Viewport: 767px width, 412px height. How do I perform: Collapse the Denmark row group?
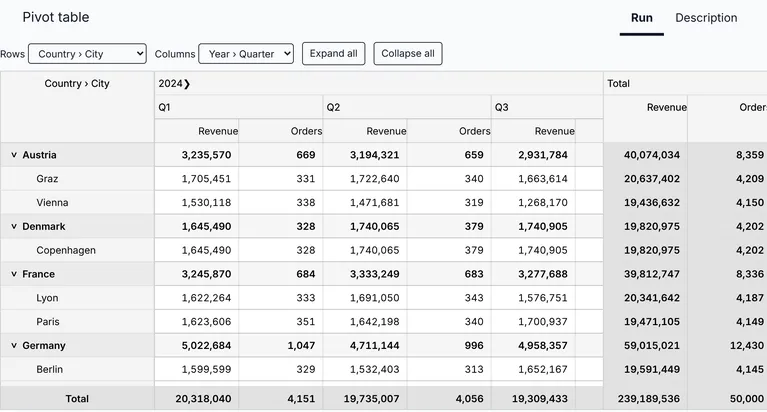(x=14, y=226)
